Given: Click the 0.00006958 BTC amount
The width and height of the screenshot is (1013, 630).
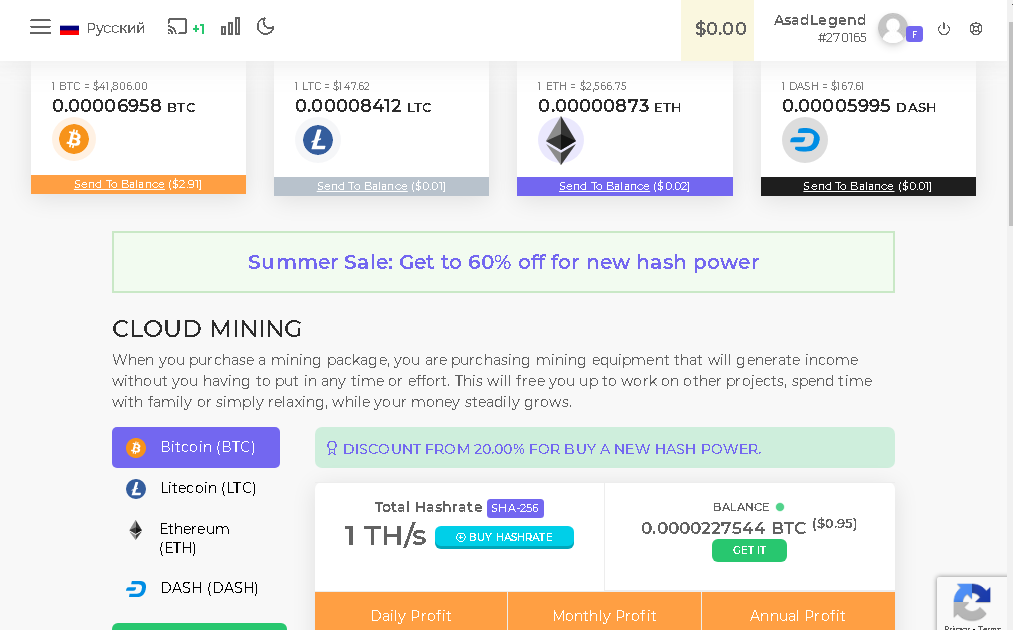Looking at the screenshot, I should click(123, 105).
